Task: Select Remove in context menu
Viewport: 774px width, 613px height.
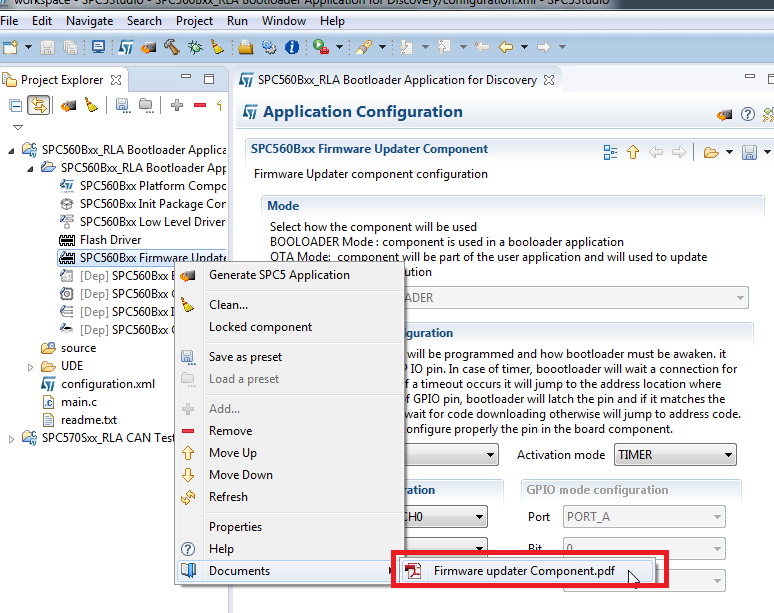Action: [x=231, y=431]
